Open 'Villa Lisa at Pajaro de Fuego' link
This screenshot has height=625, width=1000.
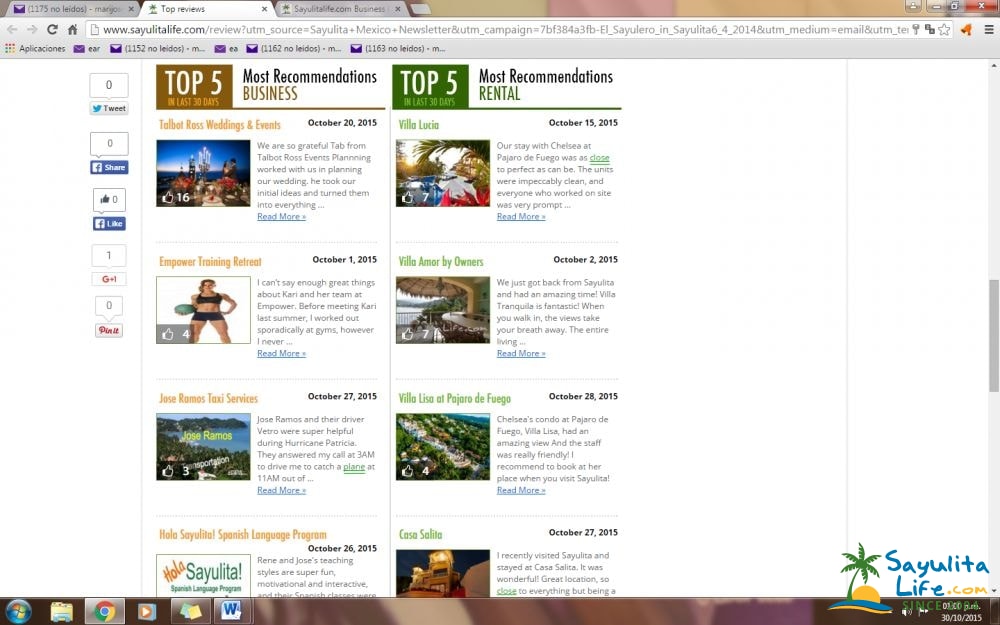tap(454, 398)
